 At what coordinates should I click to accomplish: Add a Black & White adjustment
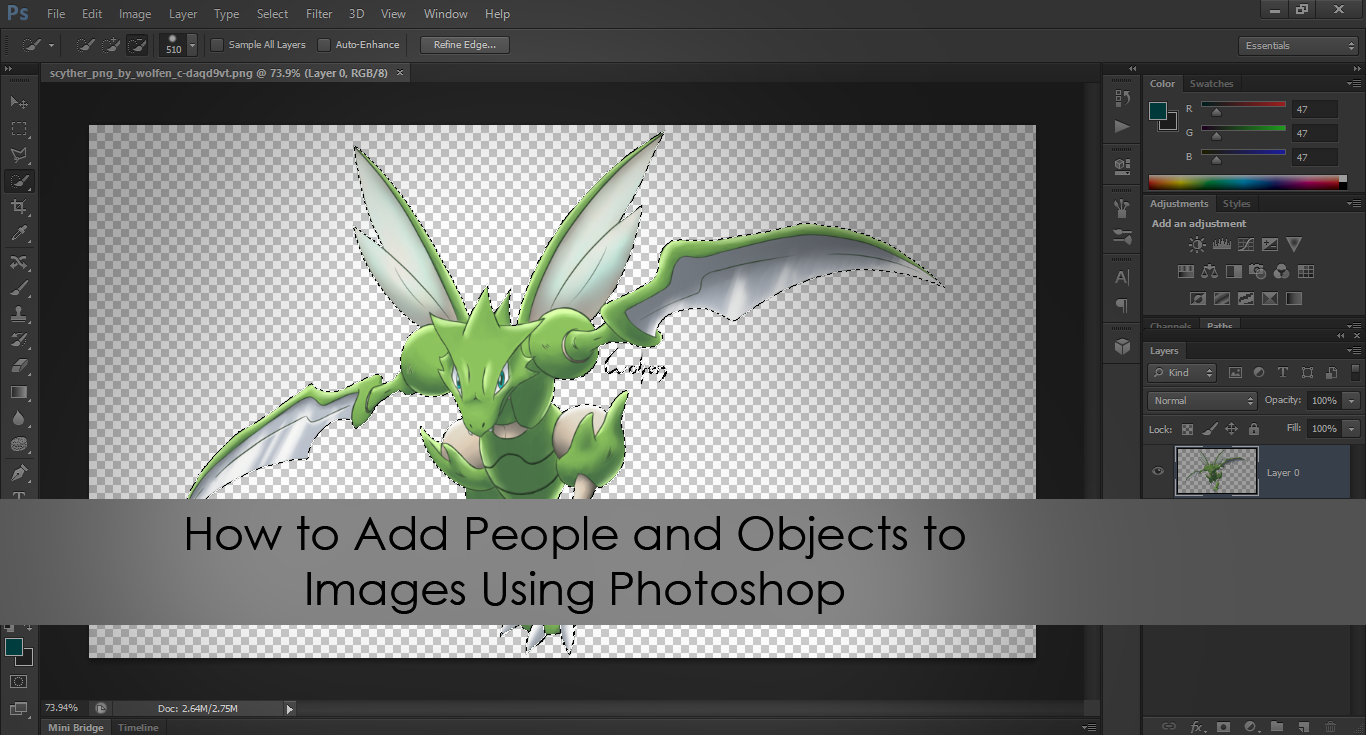1234,271
